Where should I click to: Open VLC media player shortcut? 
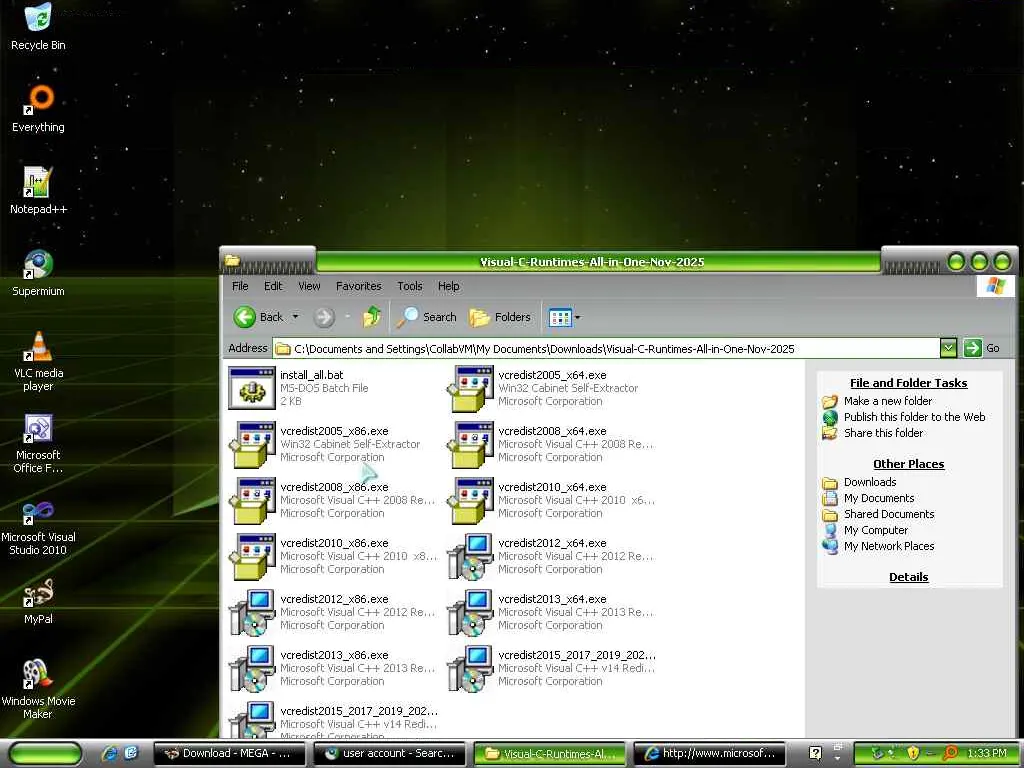[x=38, y=361]
